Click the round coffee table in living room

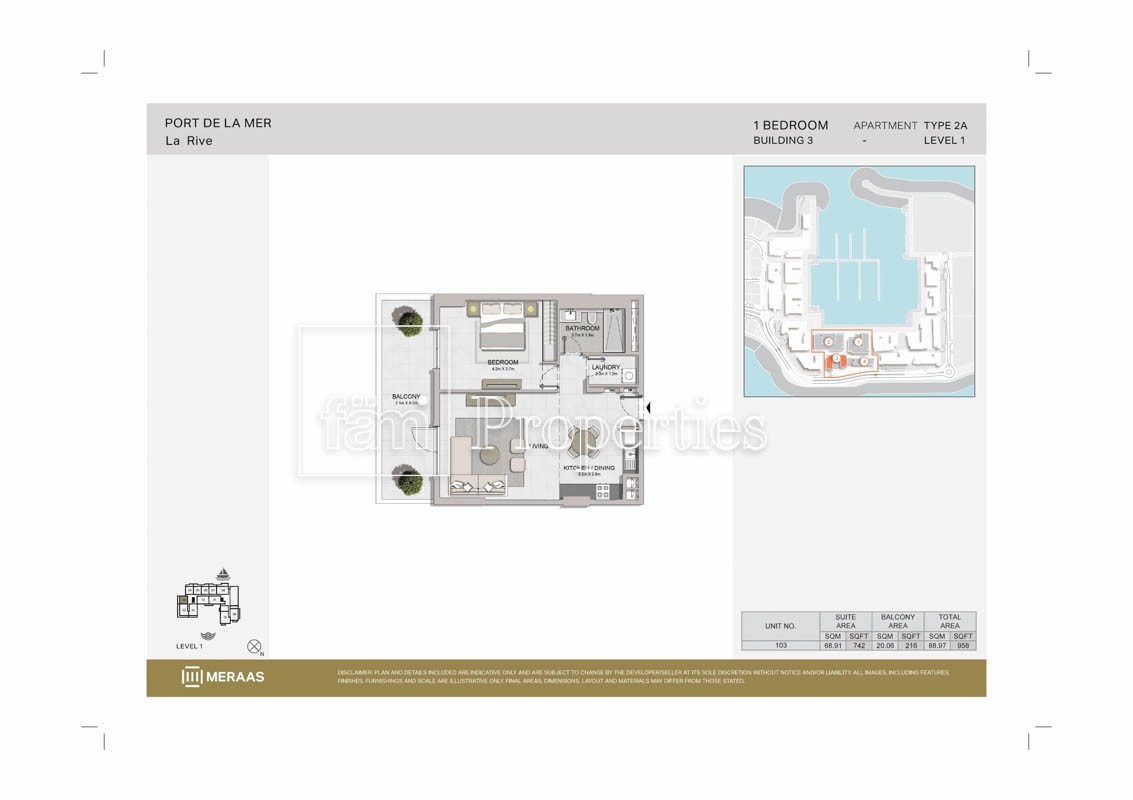490,455
